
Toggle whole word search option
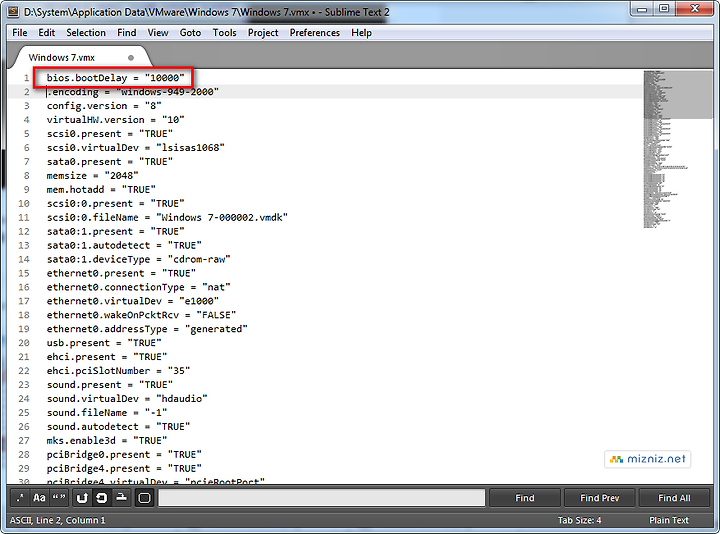click(59, 498)
